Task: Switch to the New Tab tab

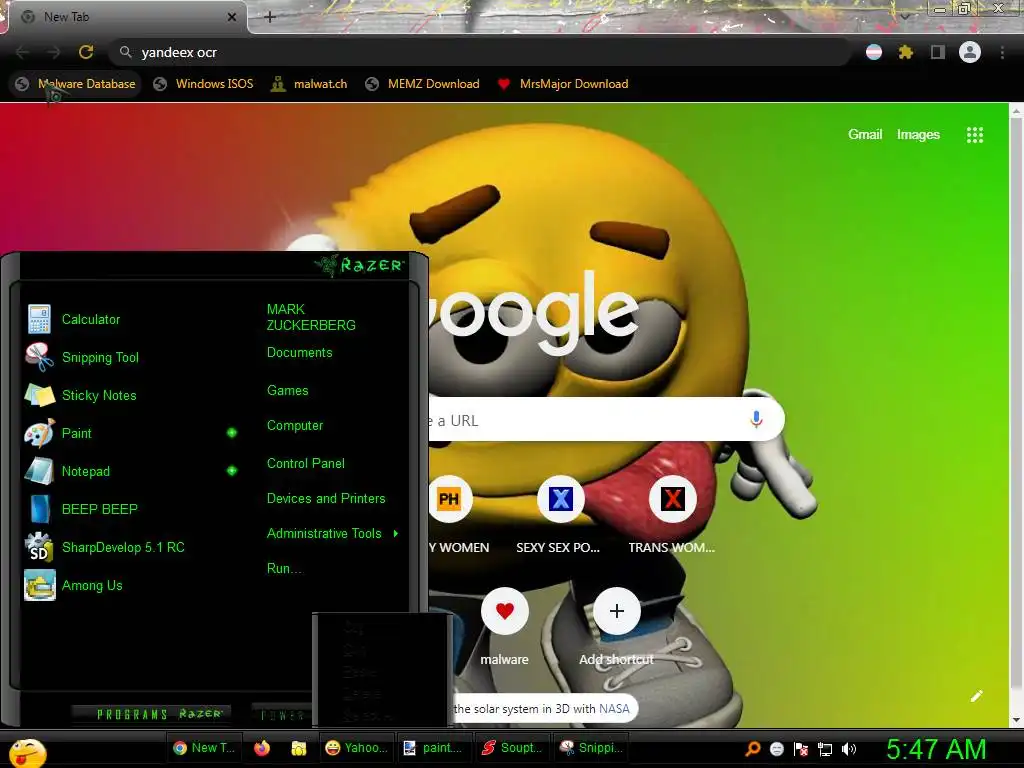Action: tap(124, 17)
